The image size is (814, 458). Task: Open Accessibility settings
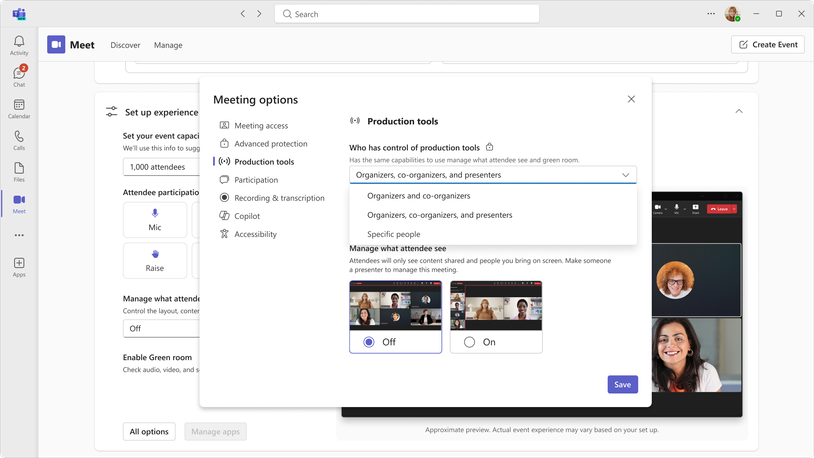click(248, 234)
